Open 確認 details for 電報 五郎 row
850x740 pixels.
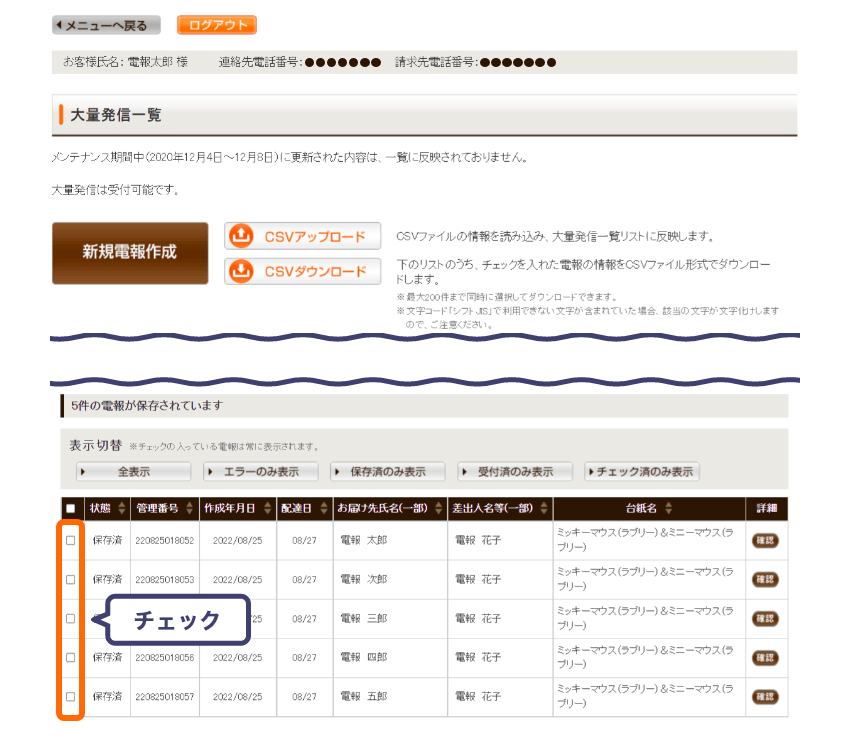click(x=765, y=697)
